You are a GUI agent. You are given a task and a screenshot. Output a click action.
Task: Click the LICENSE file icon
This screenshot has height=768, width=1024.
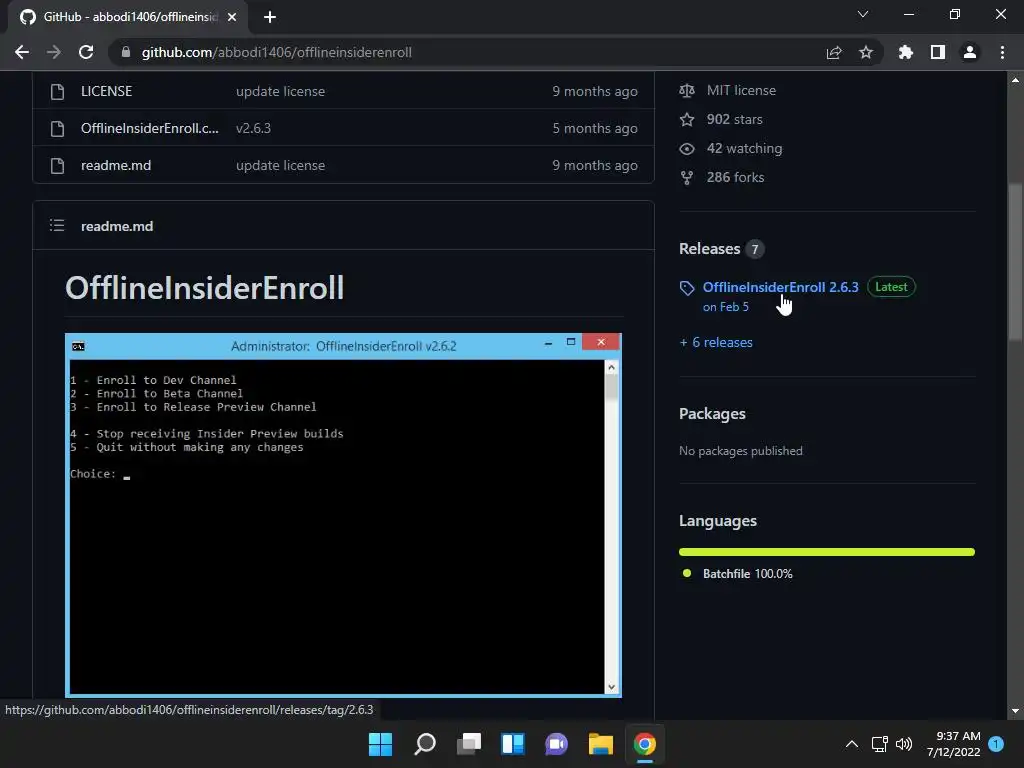click(57, 91)
